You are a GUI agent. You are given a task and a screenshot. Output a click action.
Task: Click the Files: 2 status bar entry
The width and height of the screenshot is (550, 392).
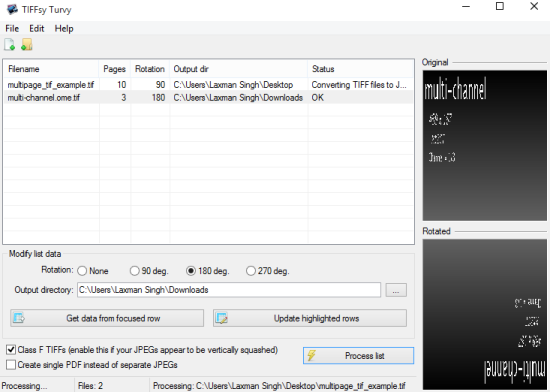pyautogui.click(x=90, y=386)
